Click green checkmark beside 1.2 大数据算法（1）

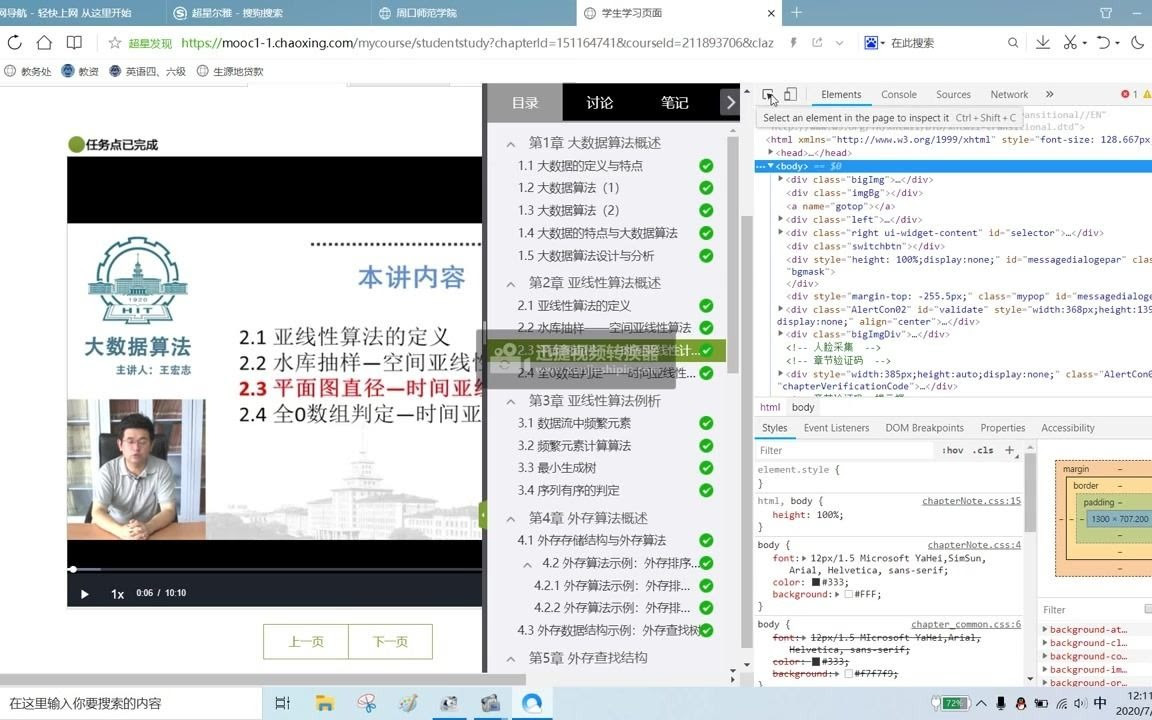706,188
